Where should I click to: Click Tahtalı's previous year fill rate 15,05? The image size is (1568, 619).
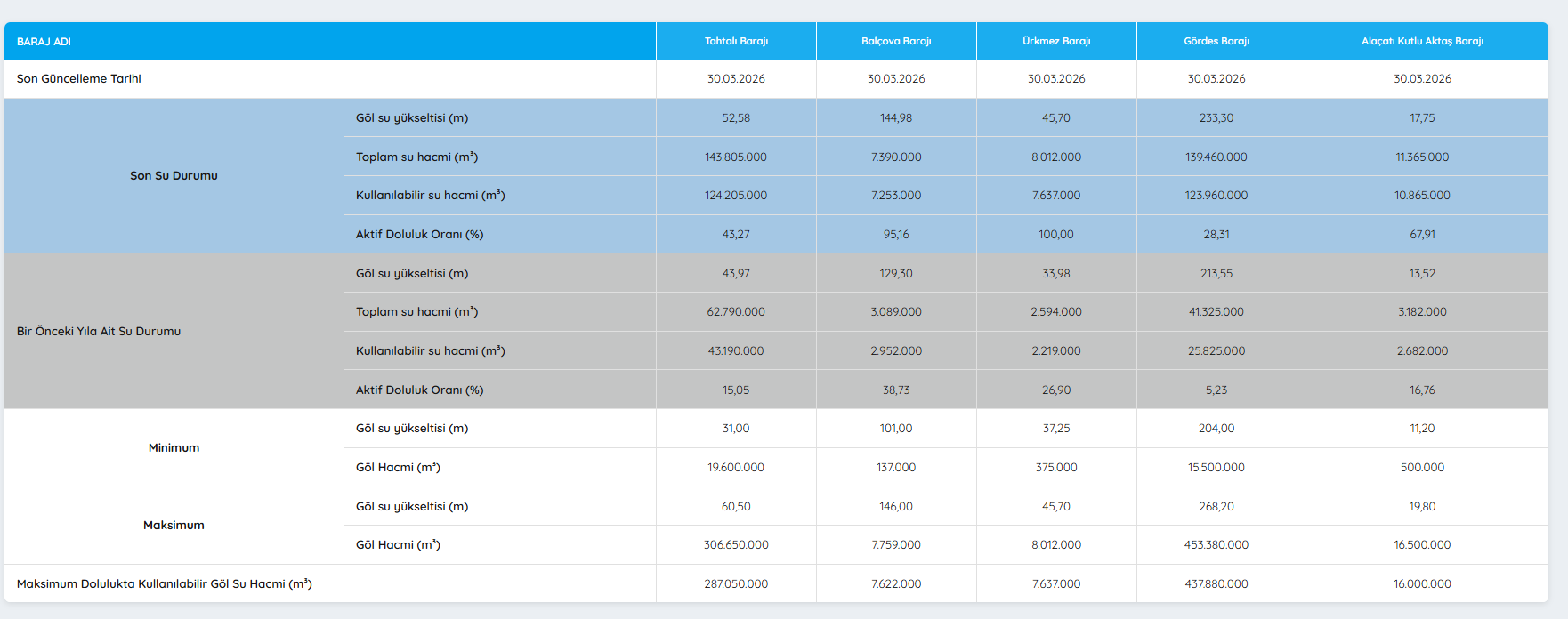tap(736, 390)
